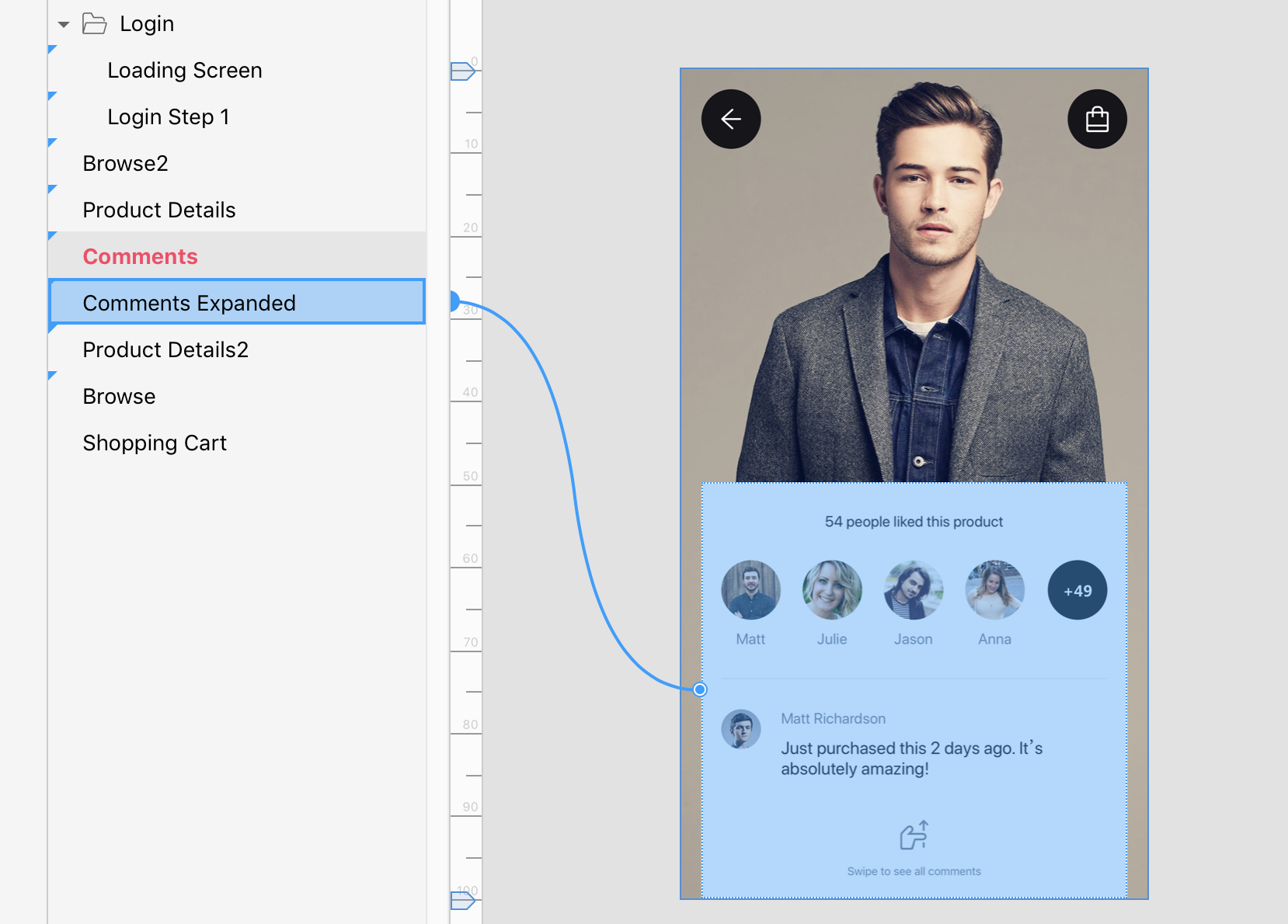
Task: Click the shopping bag icon on mockup
Action: click(x=1097, y=119)
